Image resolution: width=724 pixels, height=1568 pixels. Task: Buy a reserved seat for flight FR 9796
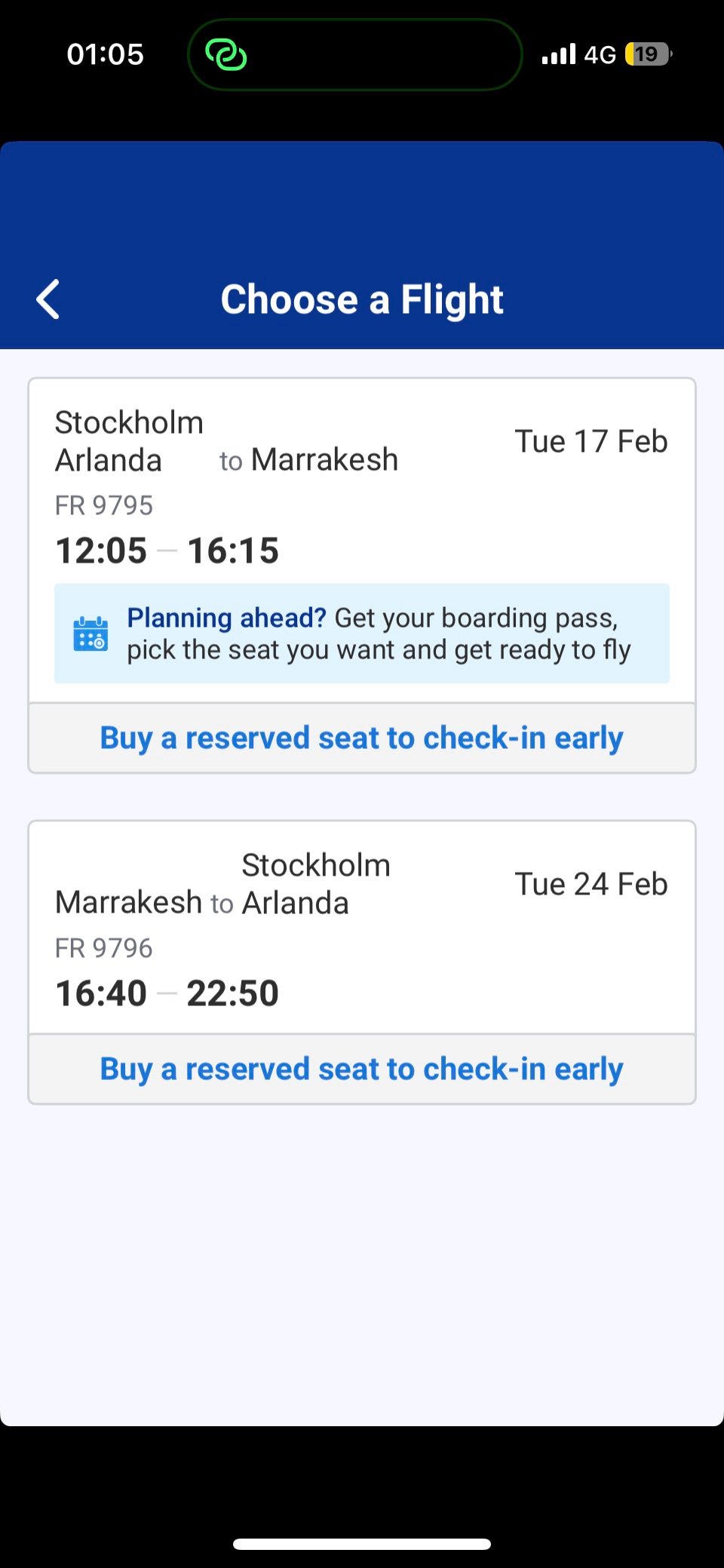361,1069
